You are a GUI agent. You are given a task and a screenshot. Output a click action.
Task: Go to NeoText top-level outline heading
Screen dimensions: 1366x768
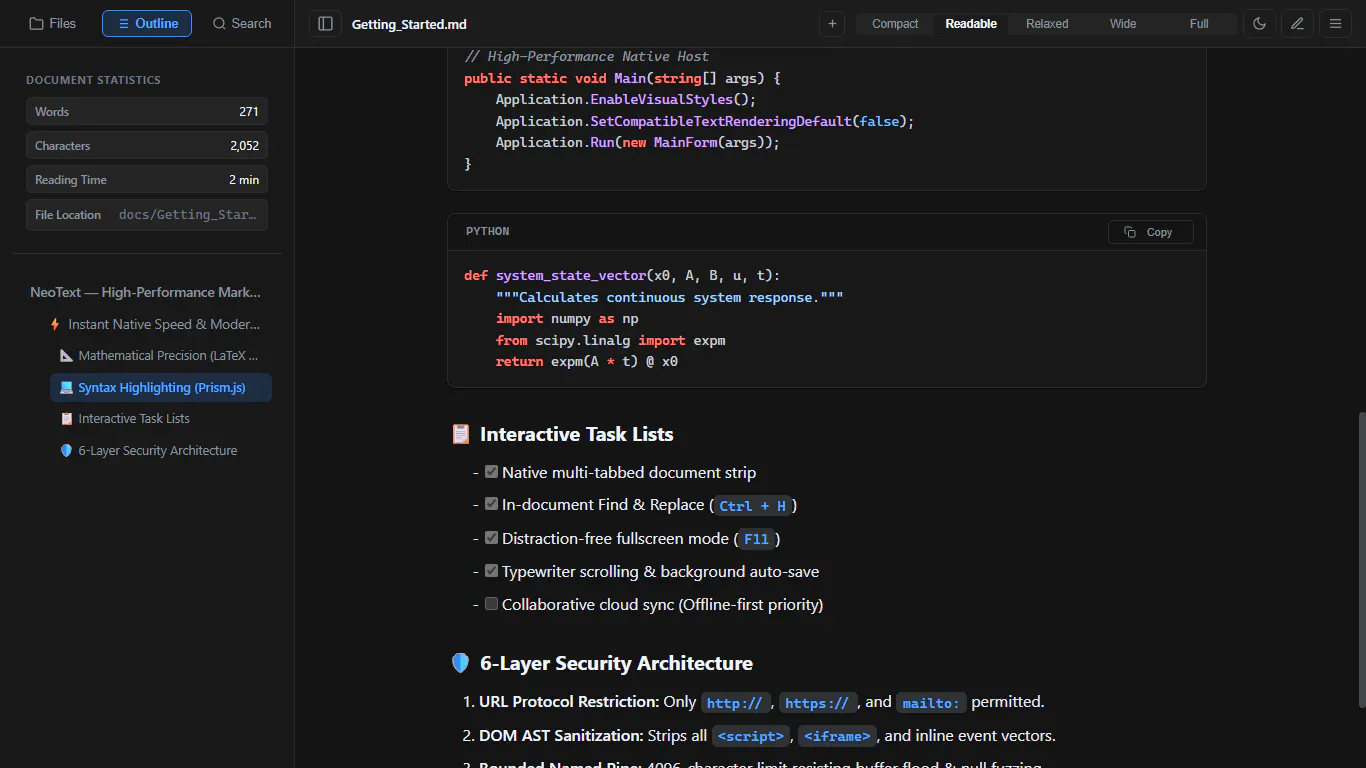pos(146,293)
